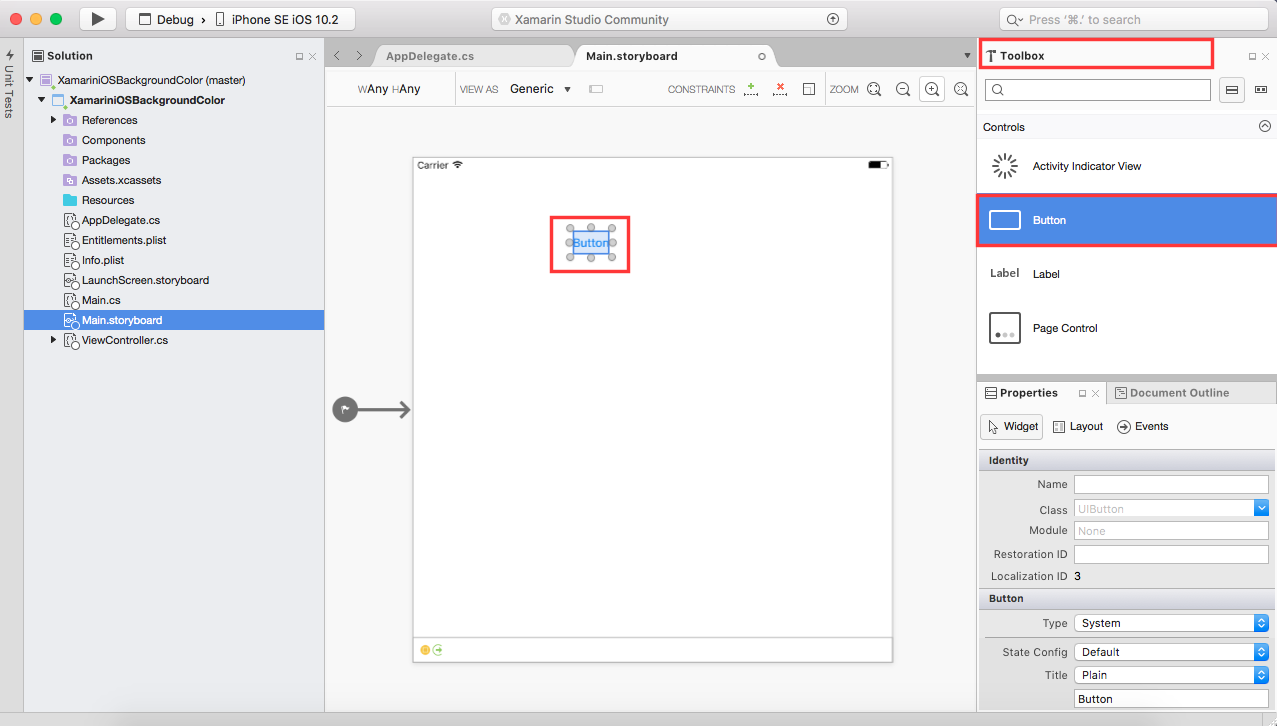Screen dimensions: 1277x726
Task: Auto-hide the Toolbox pad
Action: 1252,57
